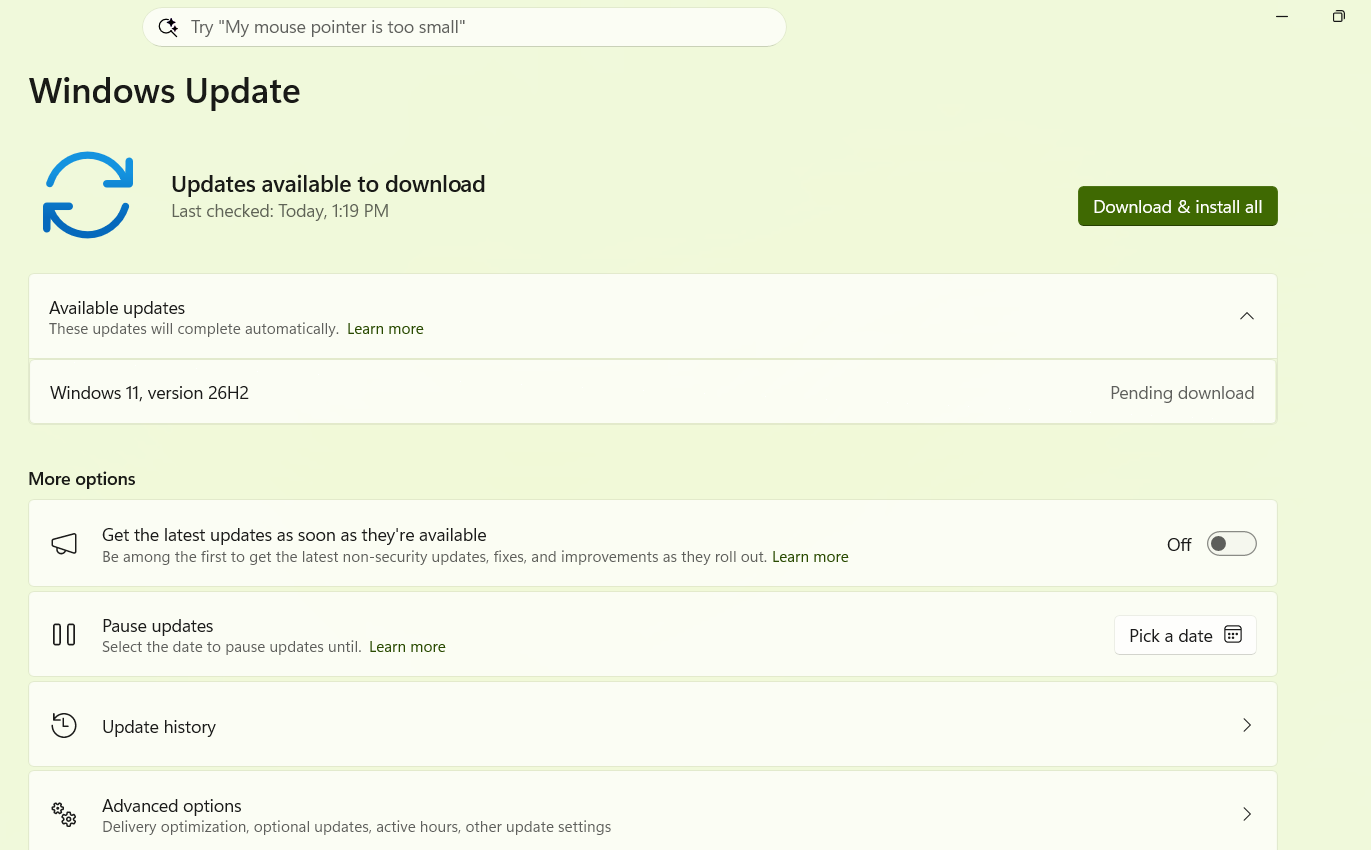Click the Pause updates title text
Screen dimensions: 1371x850
pos(158,626)
